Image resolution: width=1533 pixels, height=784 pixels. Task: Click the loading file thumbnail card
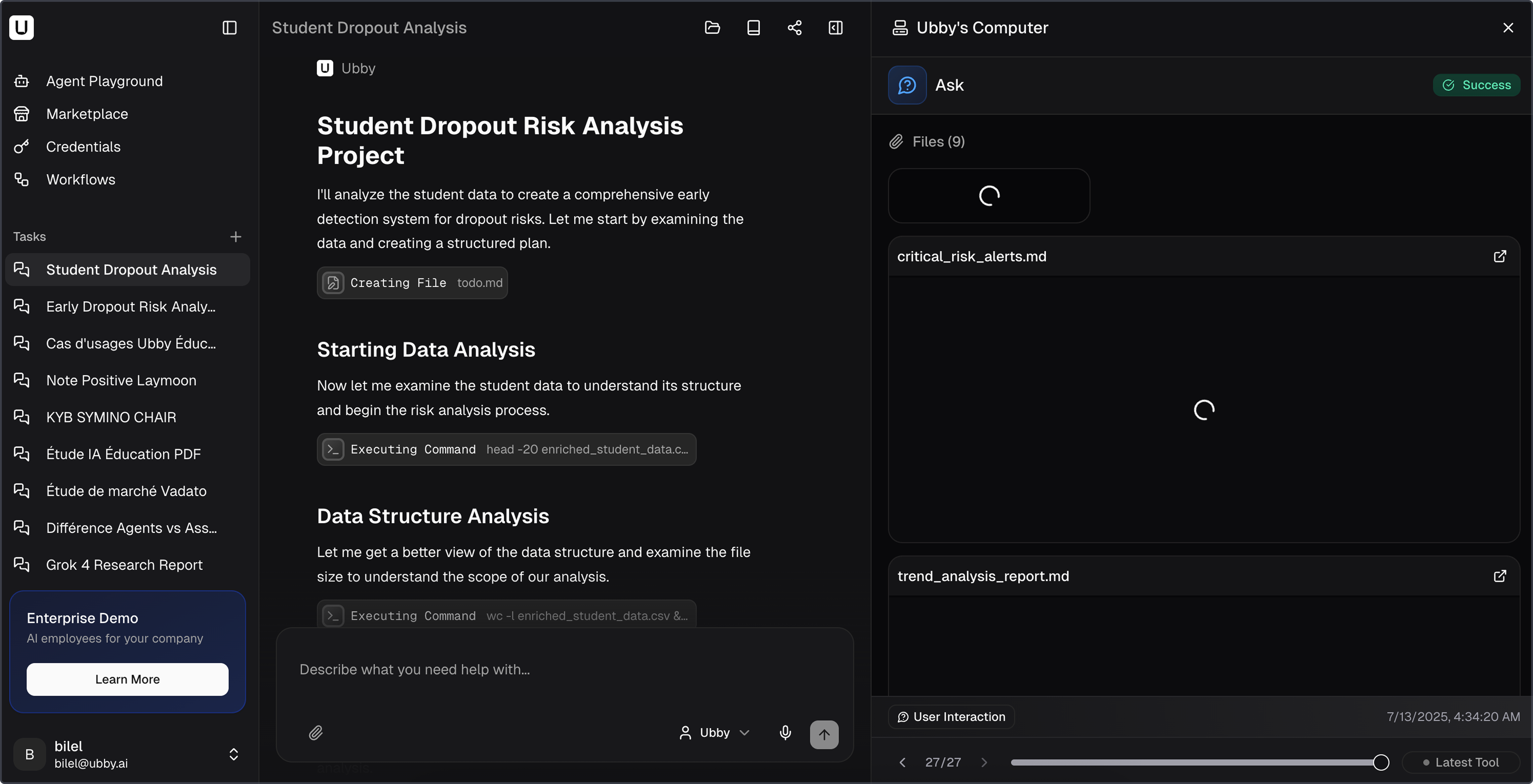[989, 195]
